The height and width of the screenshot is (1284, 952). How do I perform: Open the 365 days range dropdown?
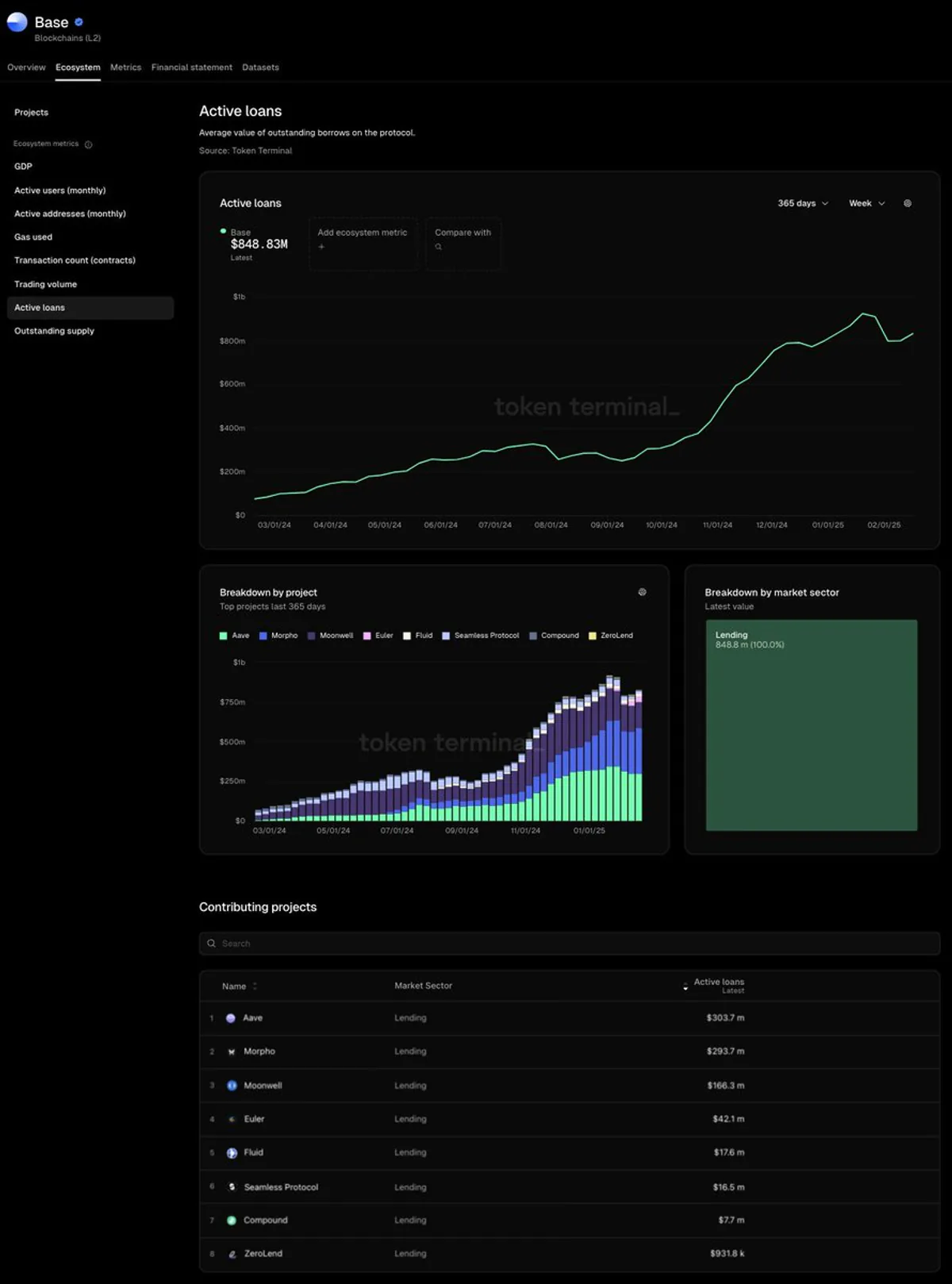click(803, 203)
